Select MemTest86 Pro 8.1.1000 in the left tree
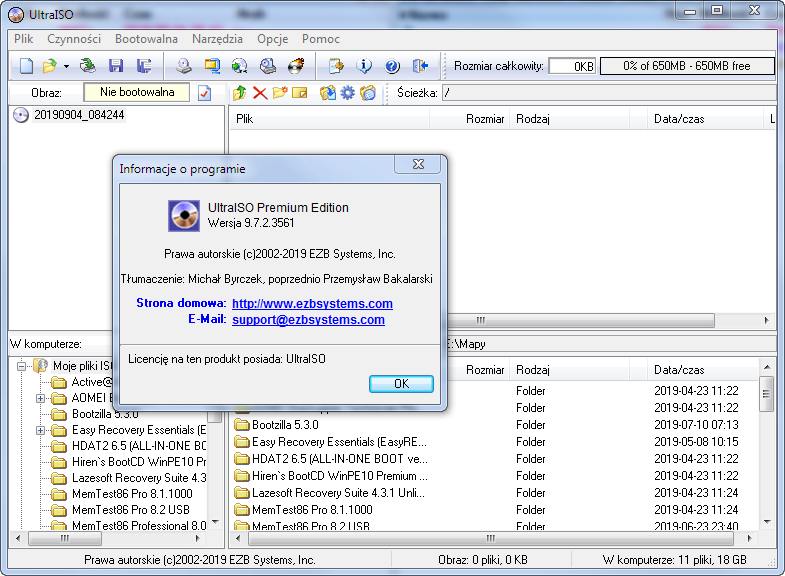Image resolution: width=785 pixels, height=576 pixels. coord(132,494)
